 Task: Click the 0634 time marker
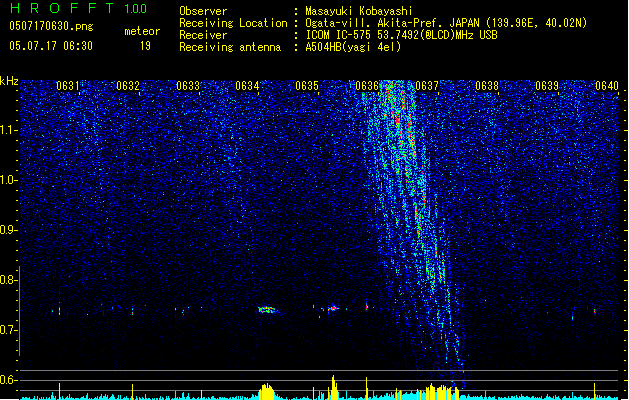(x=247, y=86)
